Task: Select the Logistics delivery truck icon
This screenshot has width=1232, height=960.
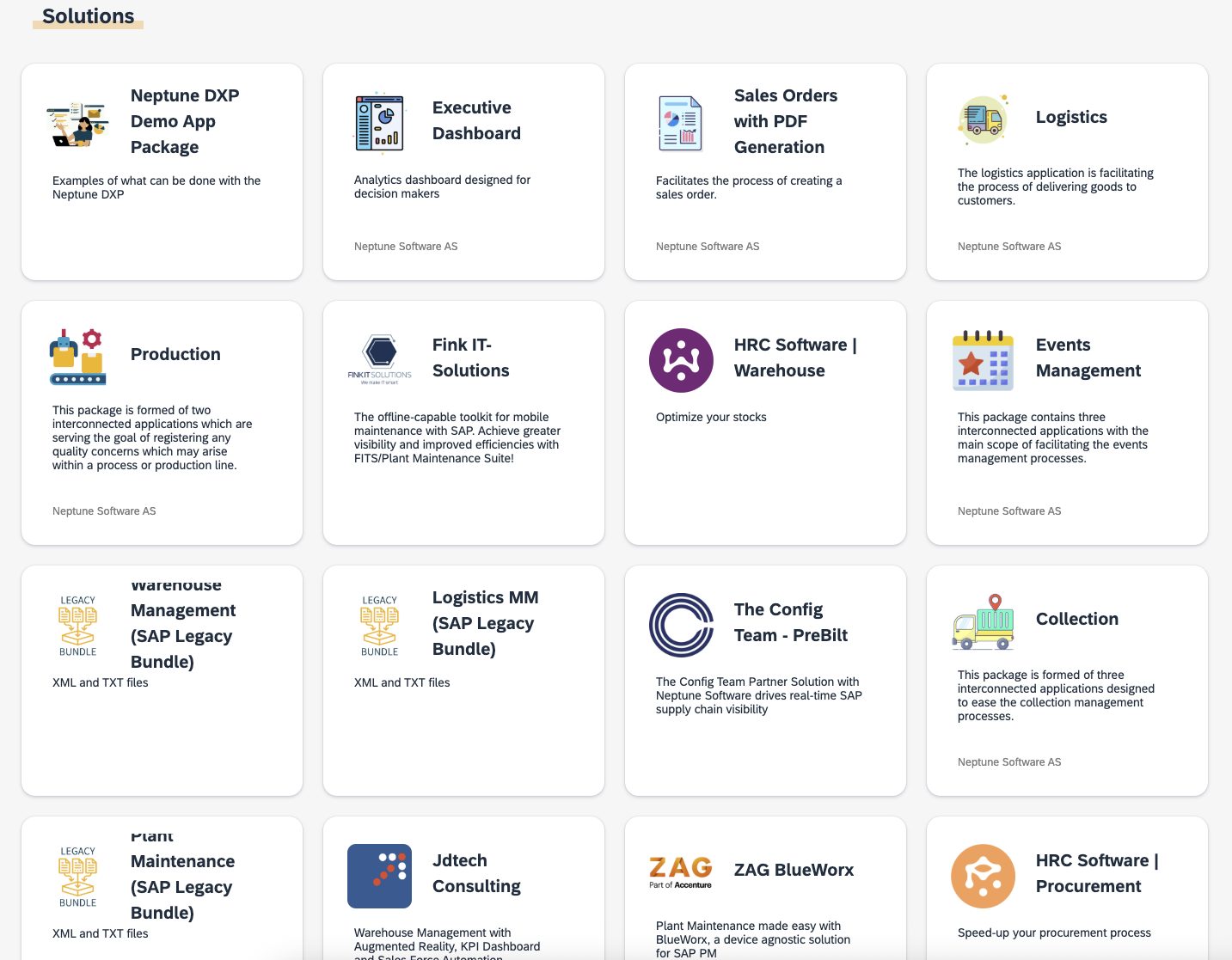Action: (983, 120)
